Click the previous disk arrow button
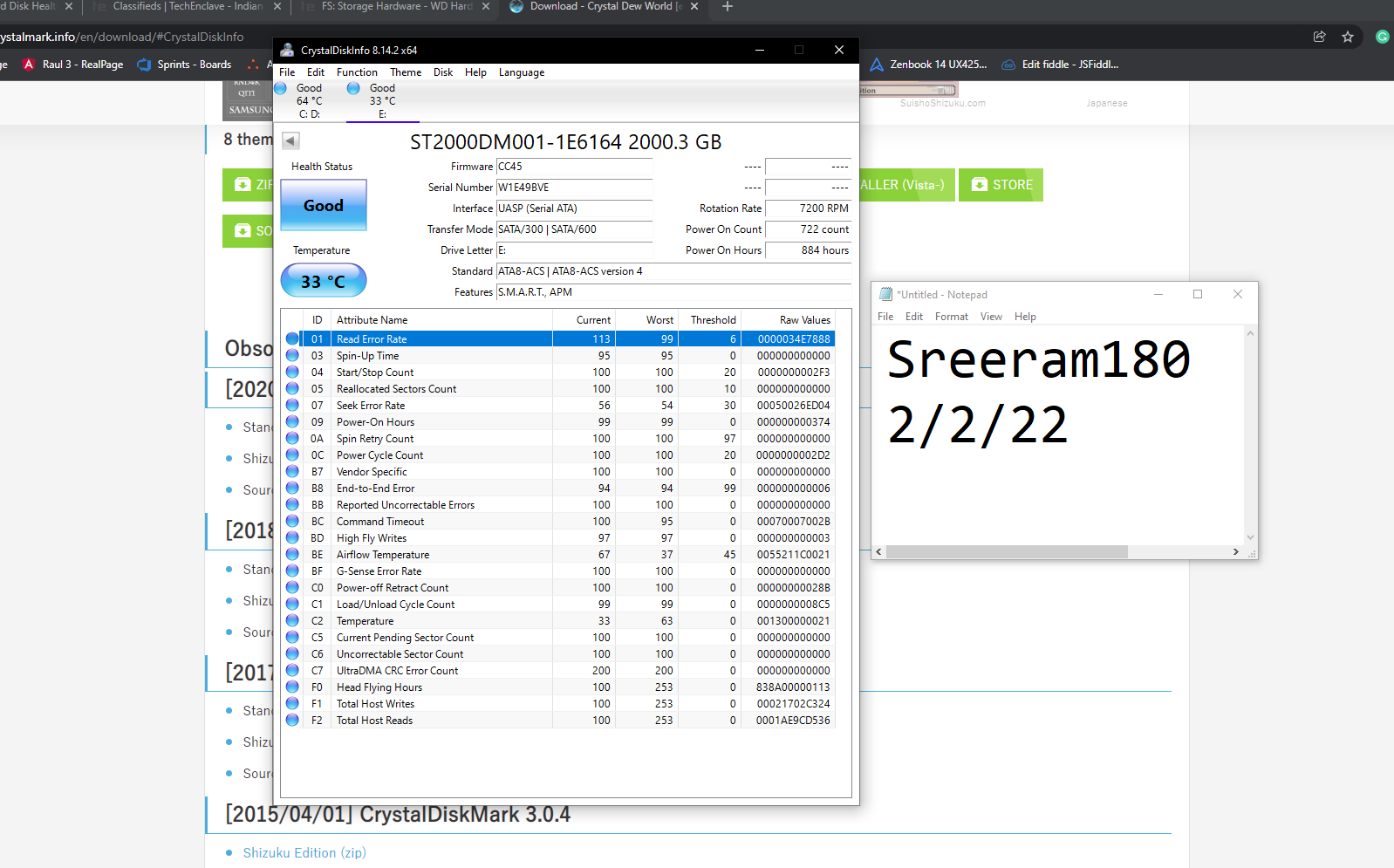This screenshot has width=1394, height=868. click(291, 140)
